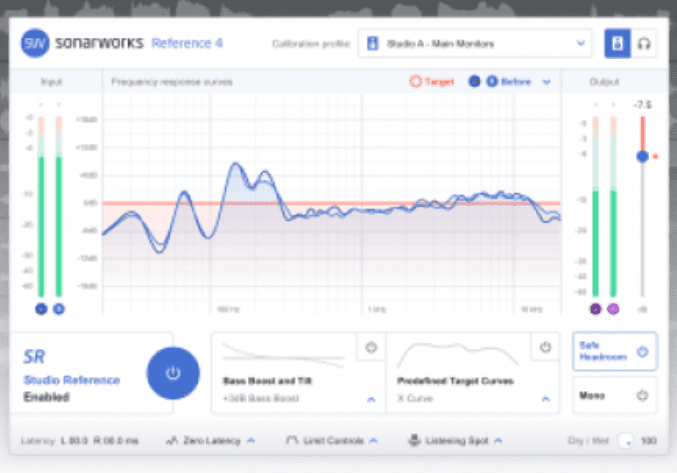Expand the frequency response curves chevron

[546, 82]
